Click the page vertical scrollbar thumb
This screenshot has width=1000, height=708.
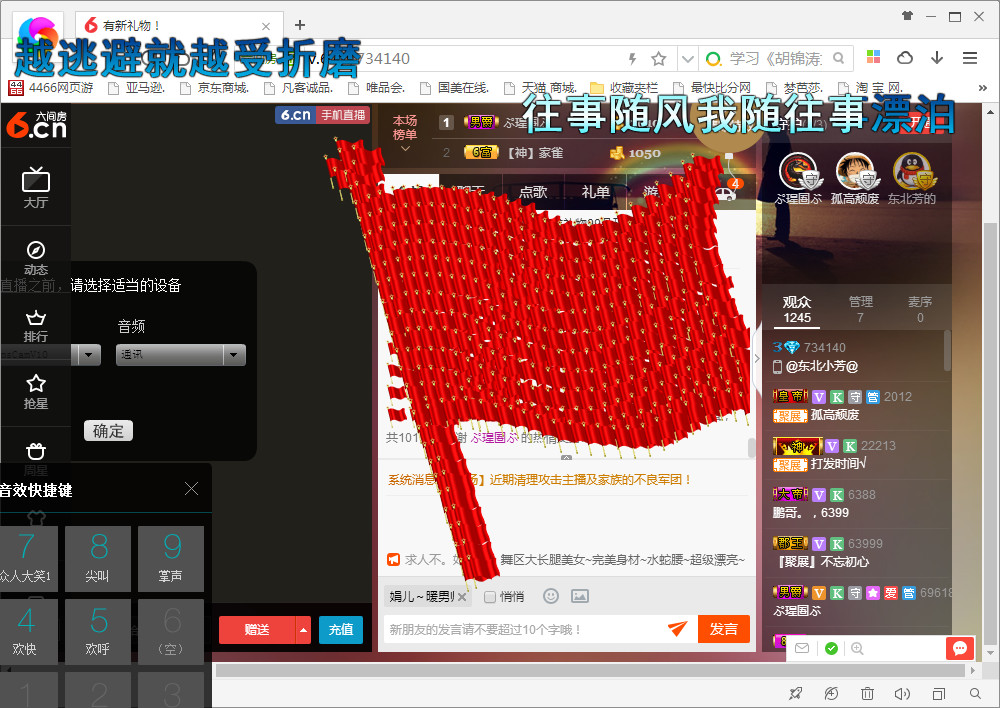990,434
